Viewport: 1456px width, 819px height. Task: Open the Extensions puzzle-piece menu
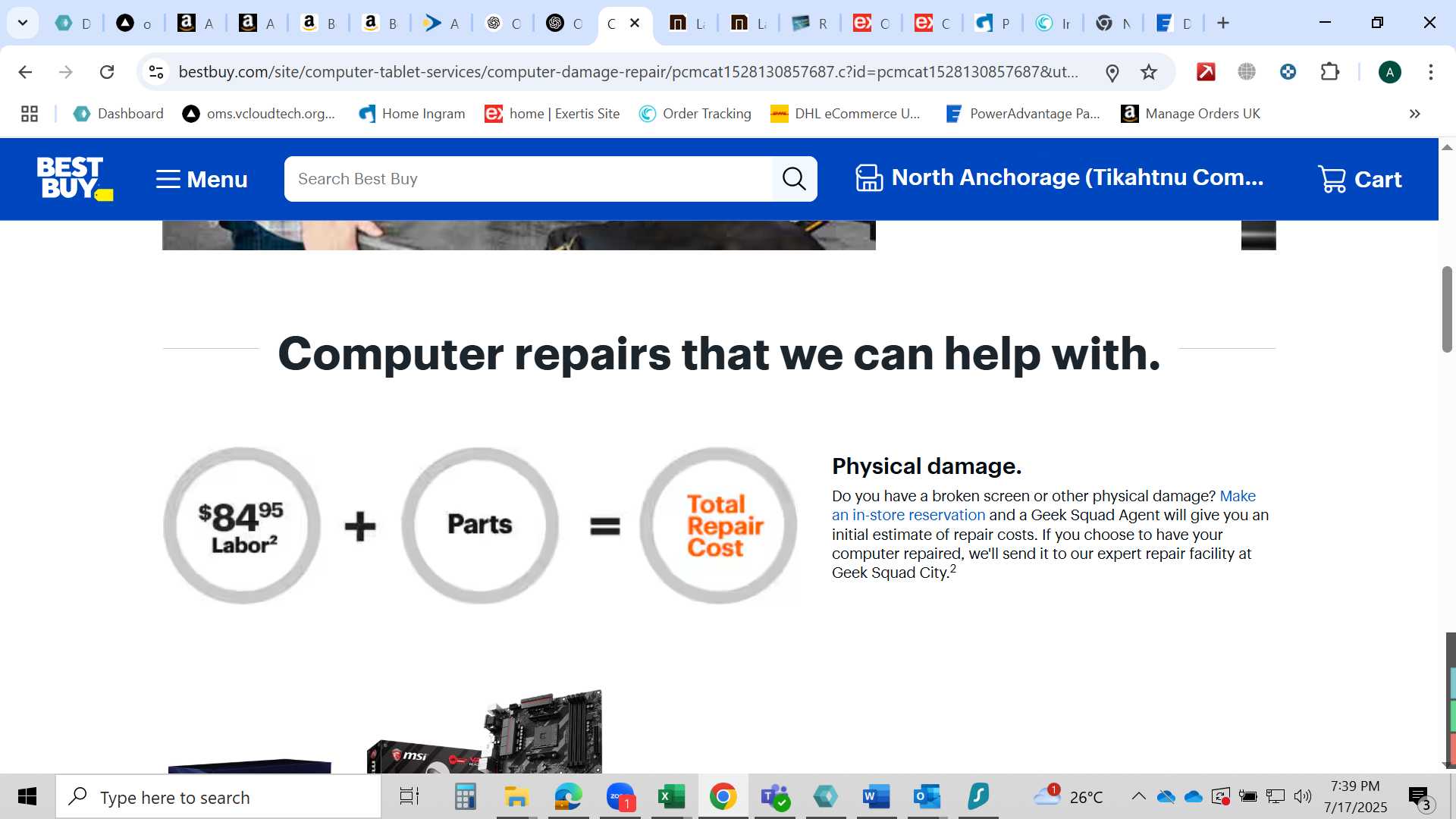[1330, 72]
